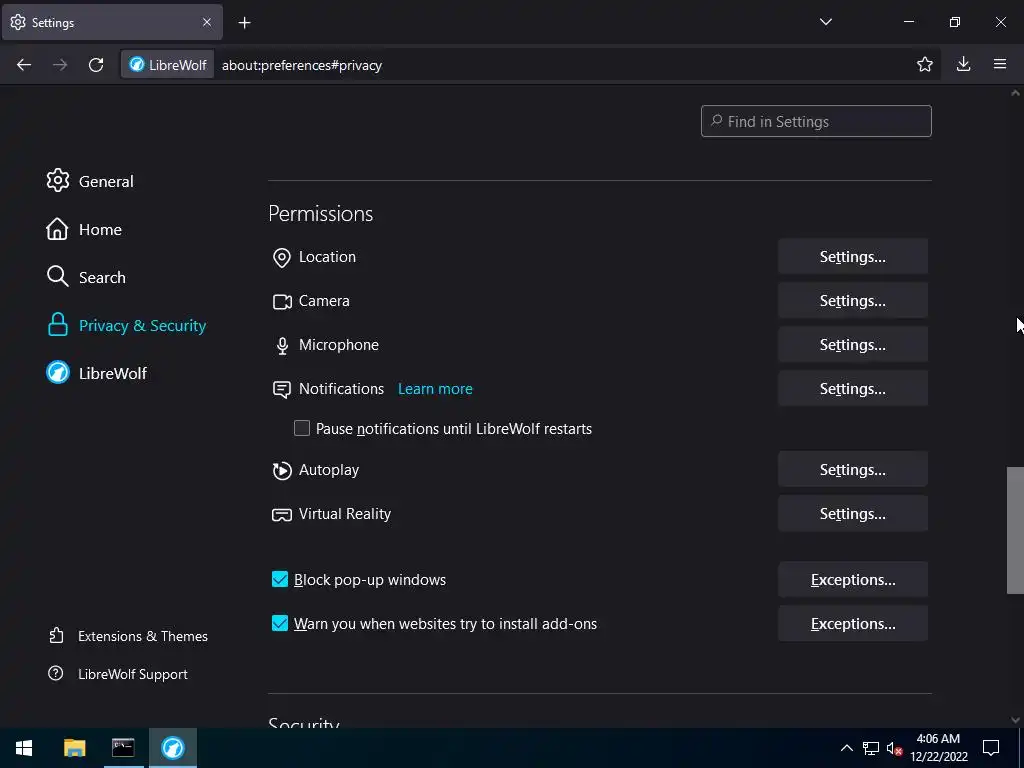1024x768 pixels.
Task: Select the Privacy & Security category
Action: [x=127, y=325]
